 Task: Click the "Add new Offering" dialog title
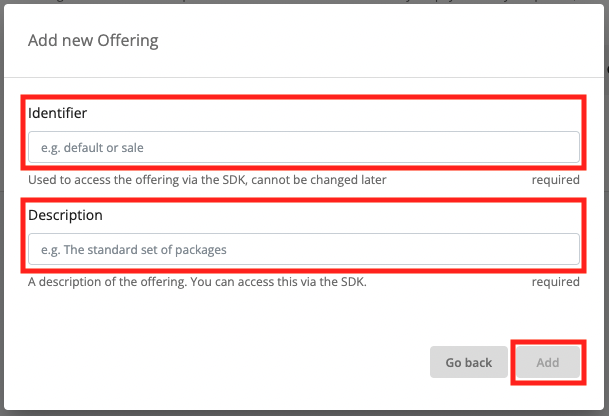[x=93, y=41]
